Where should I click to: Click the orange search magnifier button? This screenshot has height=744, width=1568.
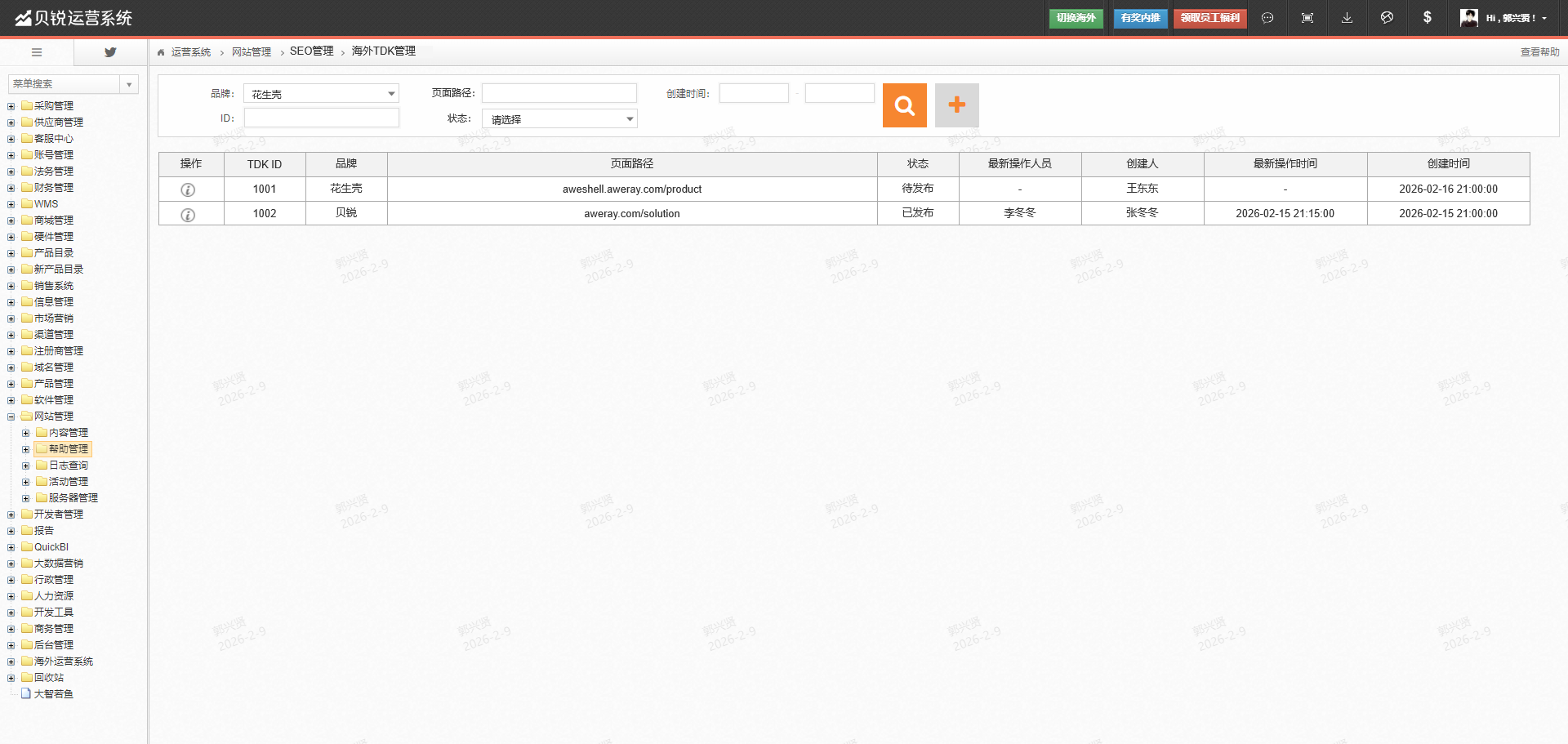click(904, 105)
